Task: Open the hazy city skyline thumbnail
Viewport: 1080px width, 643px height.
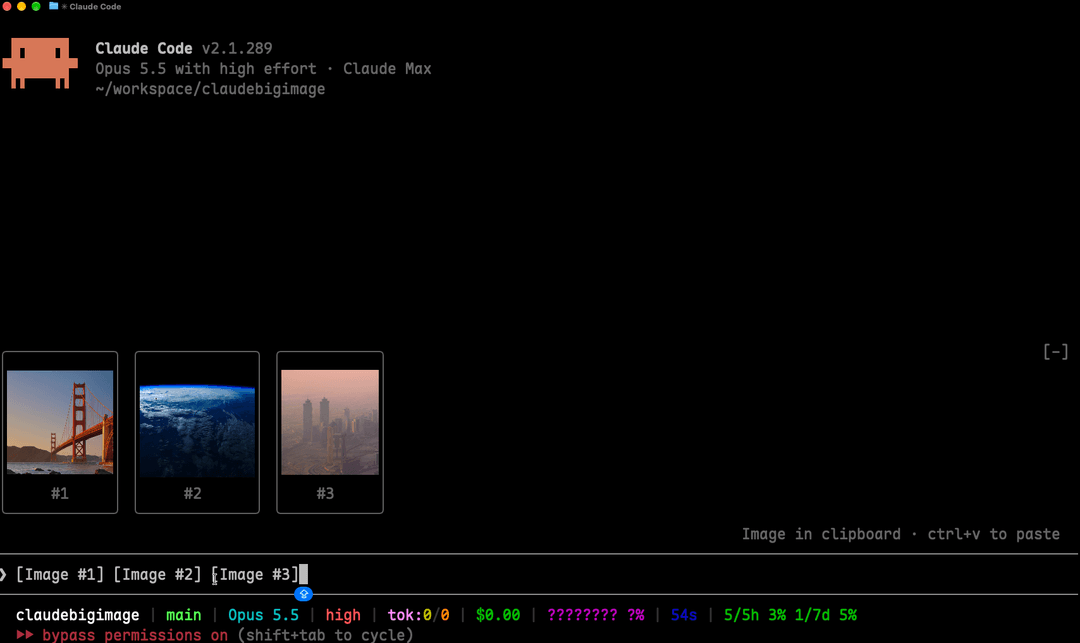Action: (x=330, y=422)
